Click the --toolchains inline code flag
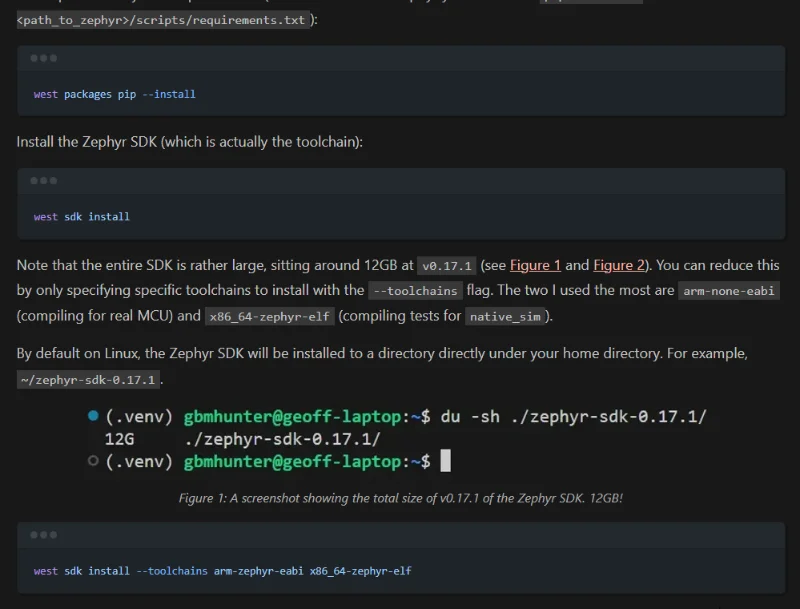The image size is (800, 609). (x=415, y=291)
